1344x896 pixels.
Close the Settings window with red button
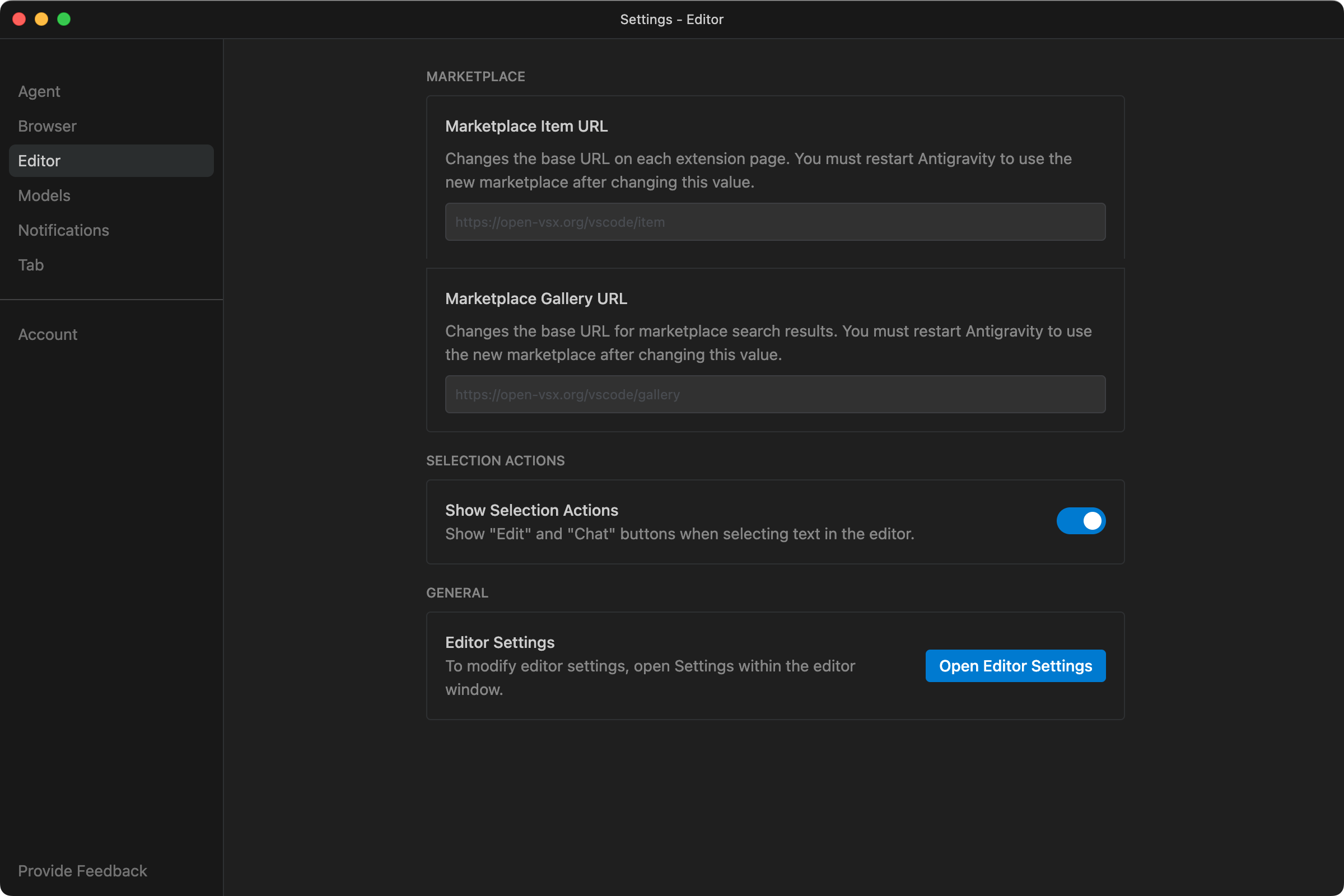click(19, 19)
